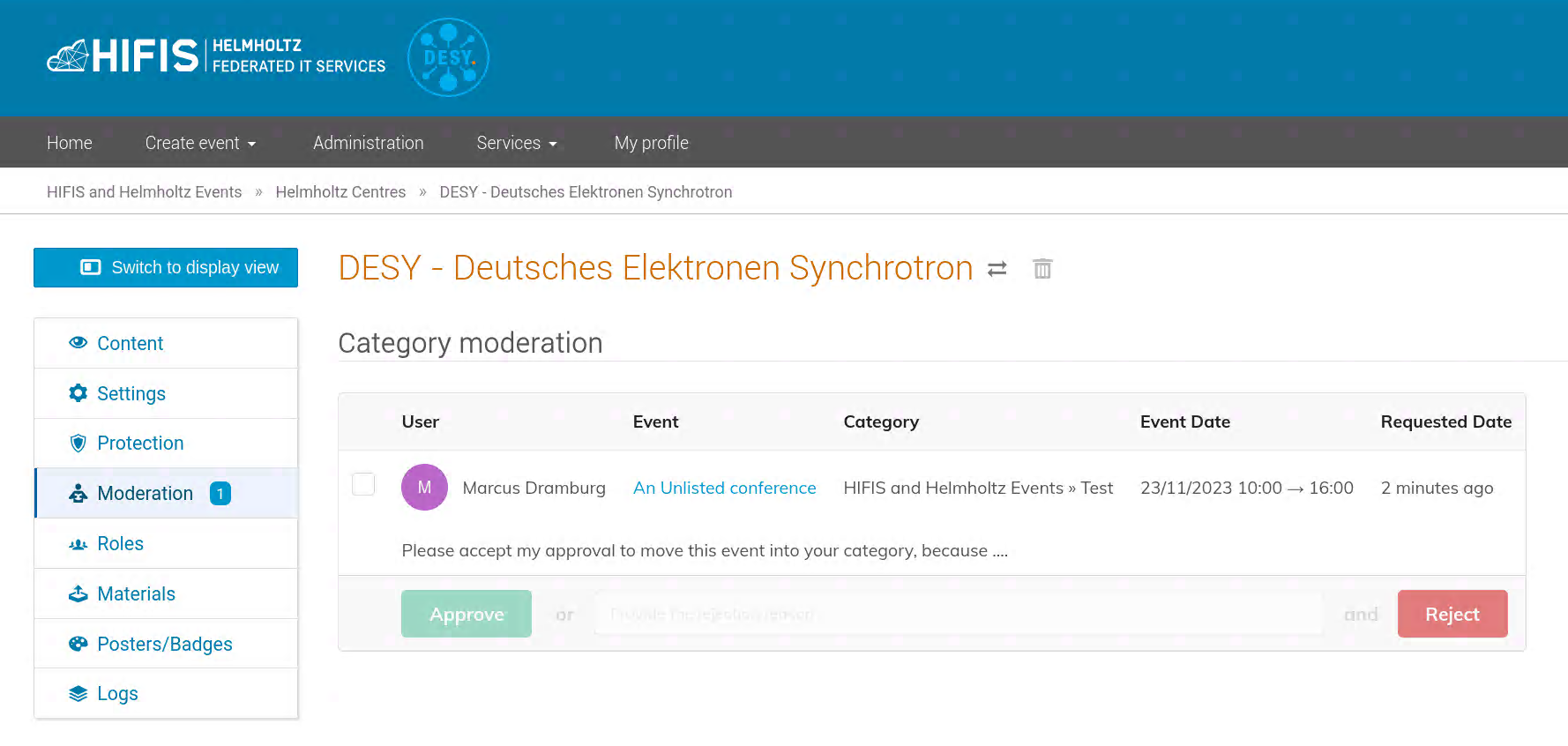Click the Category column header
This screenshot has height=746, width=1568.
click(x=881, y=421)
